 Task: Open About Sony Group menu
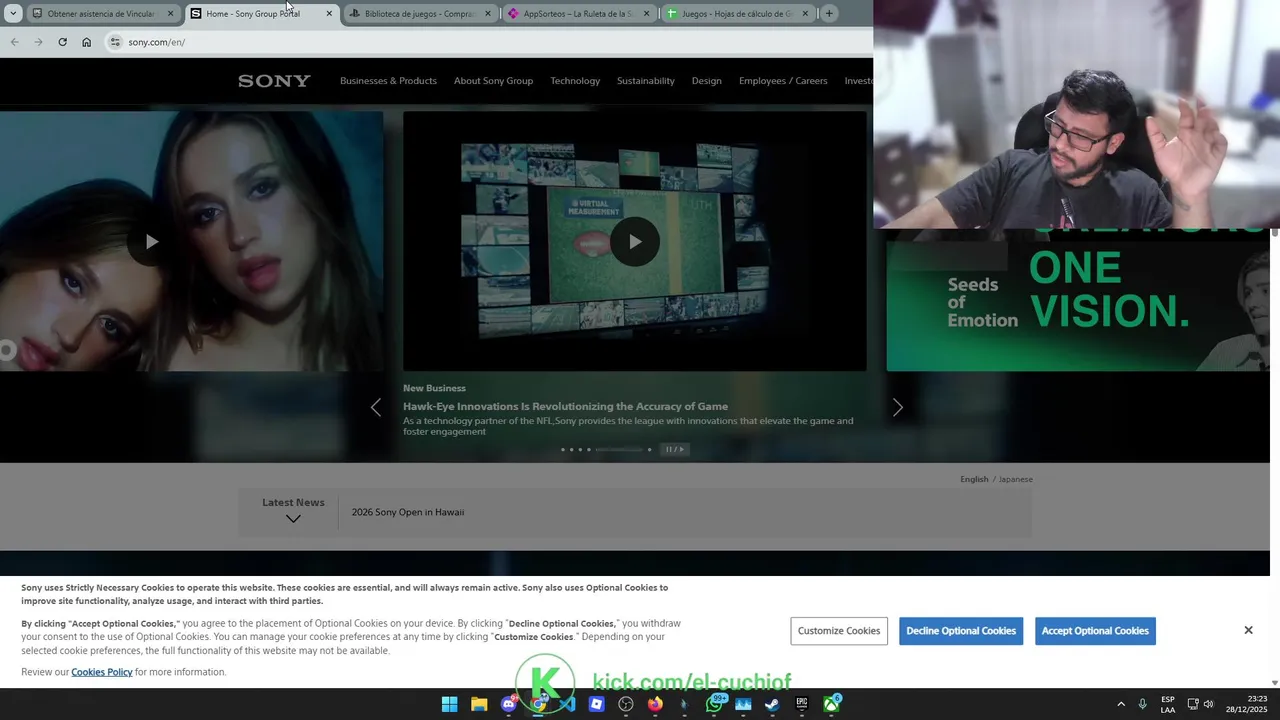493,81
